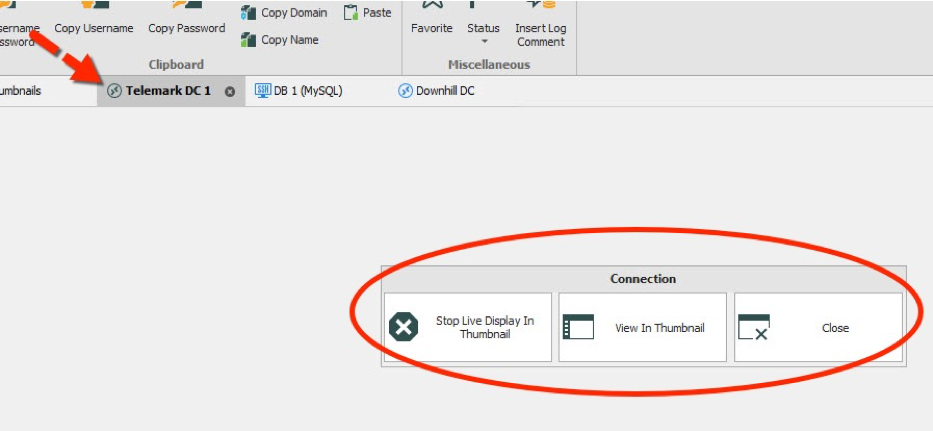Select the Telemark DC 1 tab label

pos(168,91)
